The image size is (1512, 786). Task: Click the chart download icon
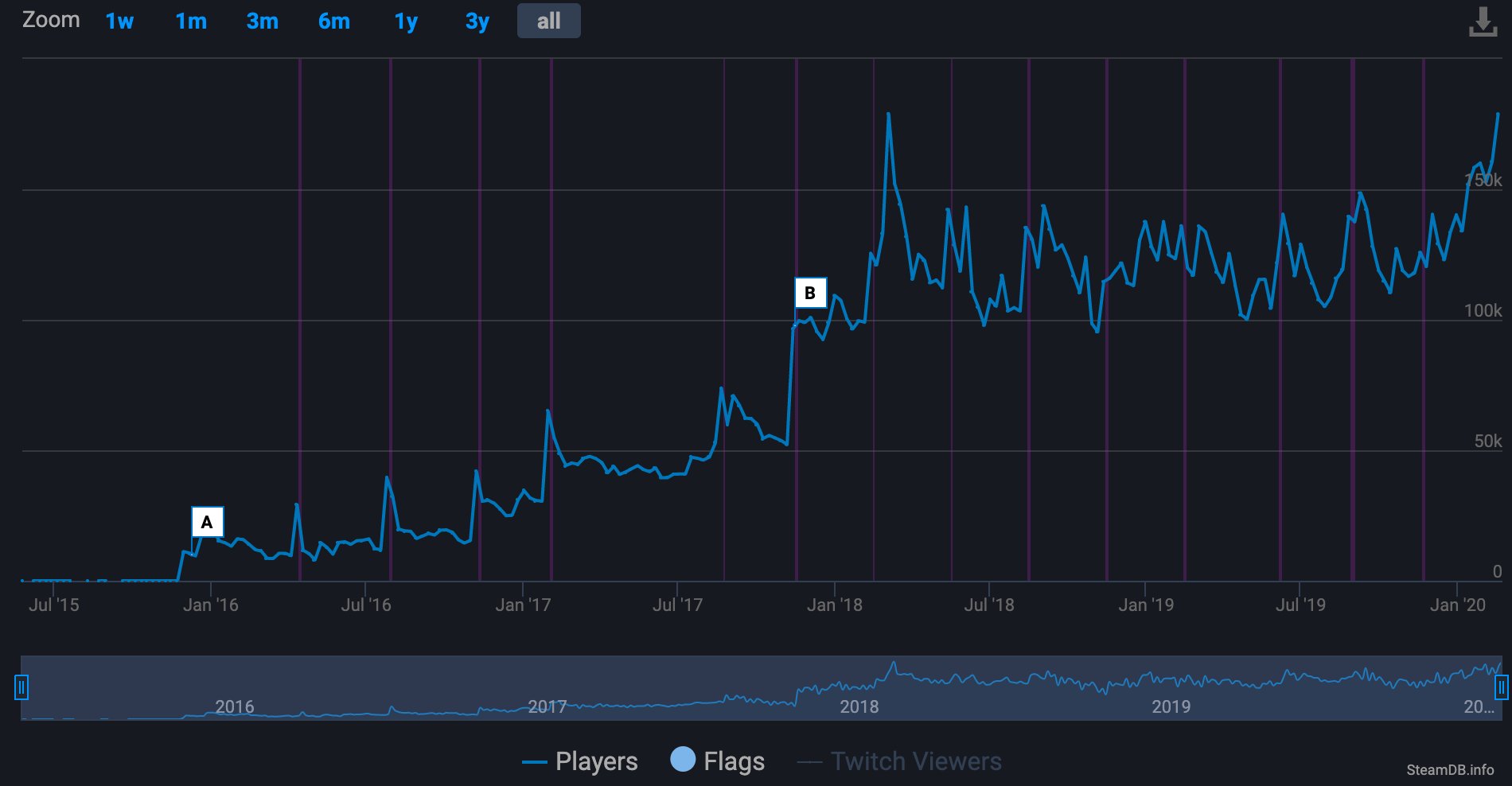click(1485, 21)
